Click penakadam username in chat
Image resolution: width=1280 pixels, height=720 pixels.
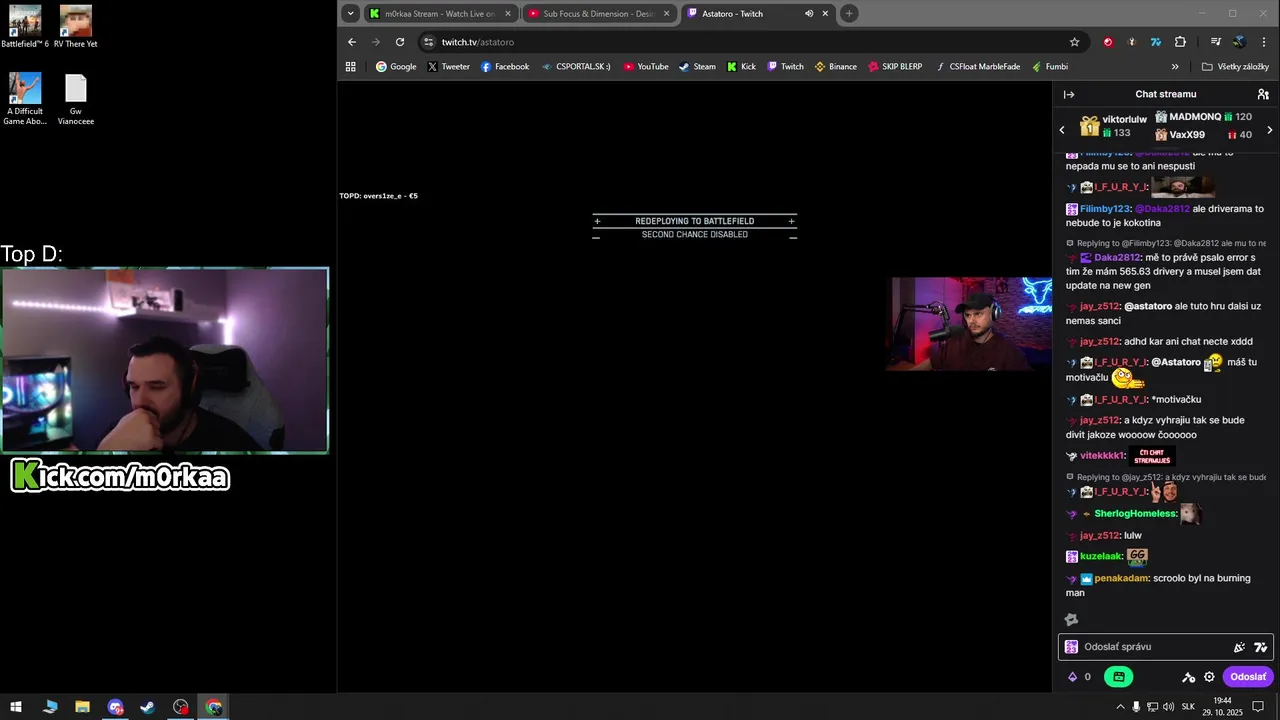(x=1121, y=578)
